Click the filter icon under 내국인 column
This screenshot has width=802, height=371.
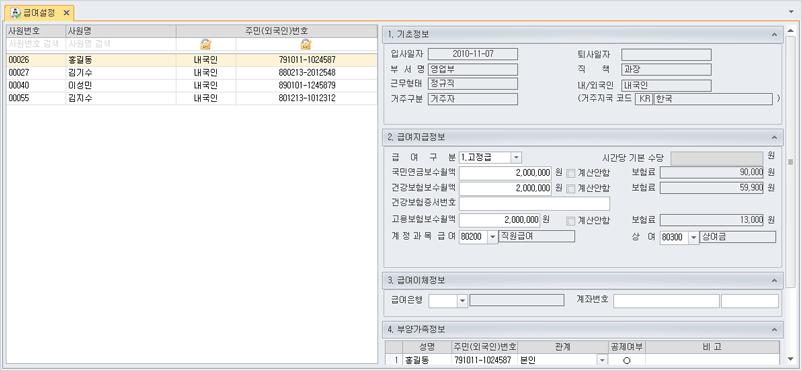206,44
